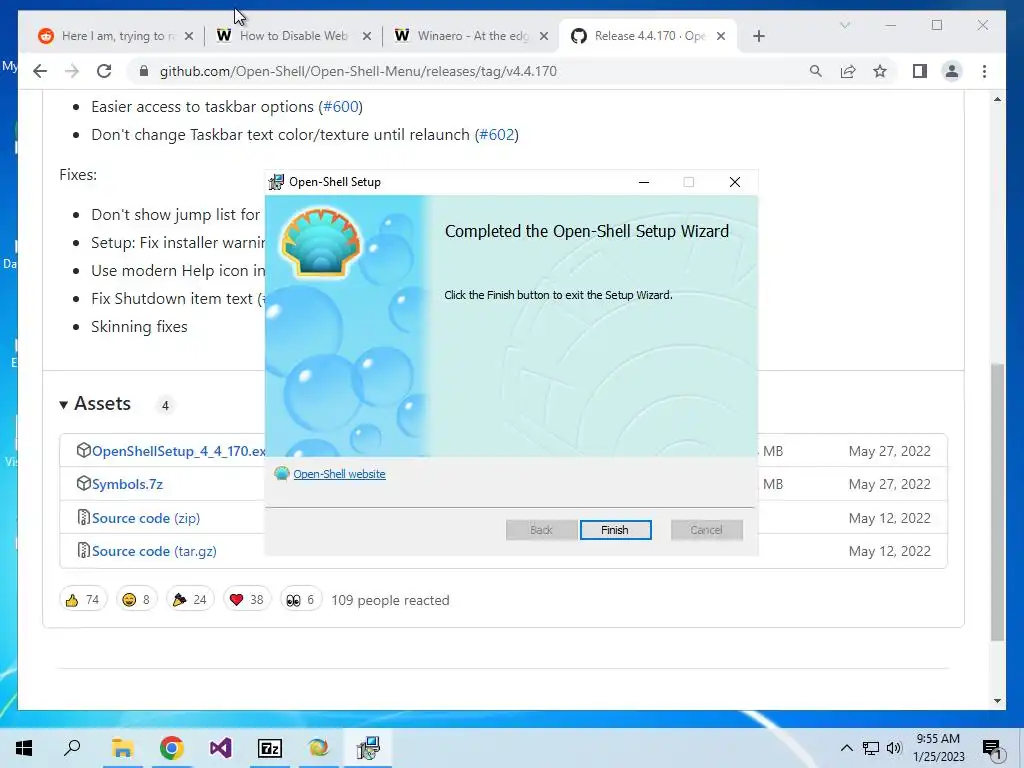The width and height of the screenshot is (1024, 768).
Task: View site security lock info
Action: pyautogui.click(x=144, y=71)
